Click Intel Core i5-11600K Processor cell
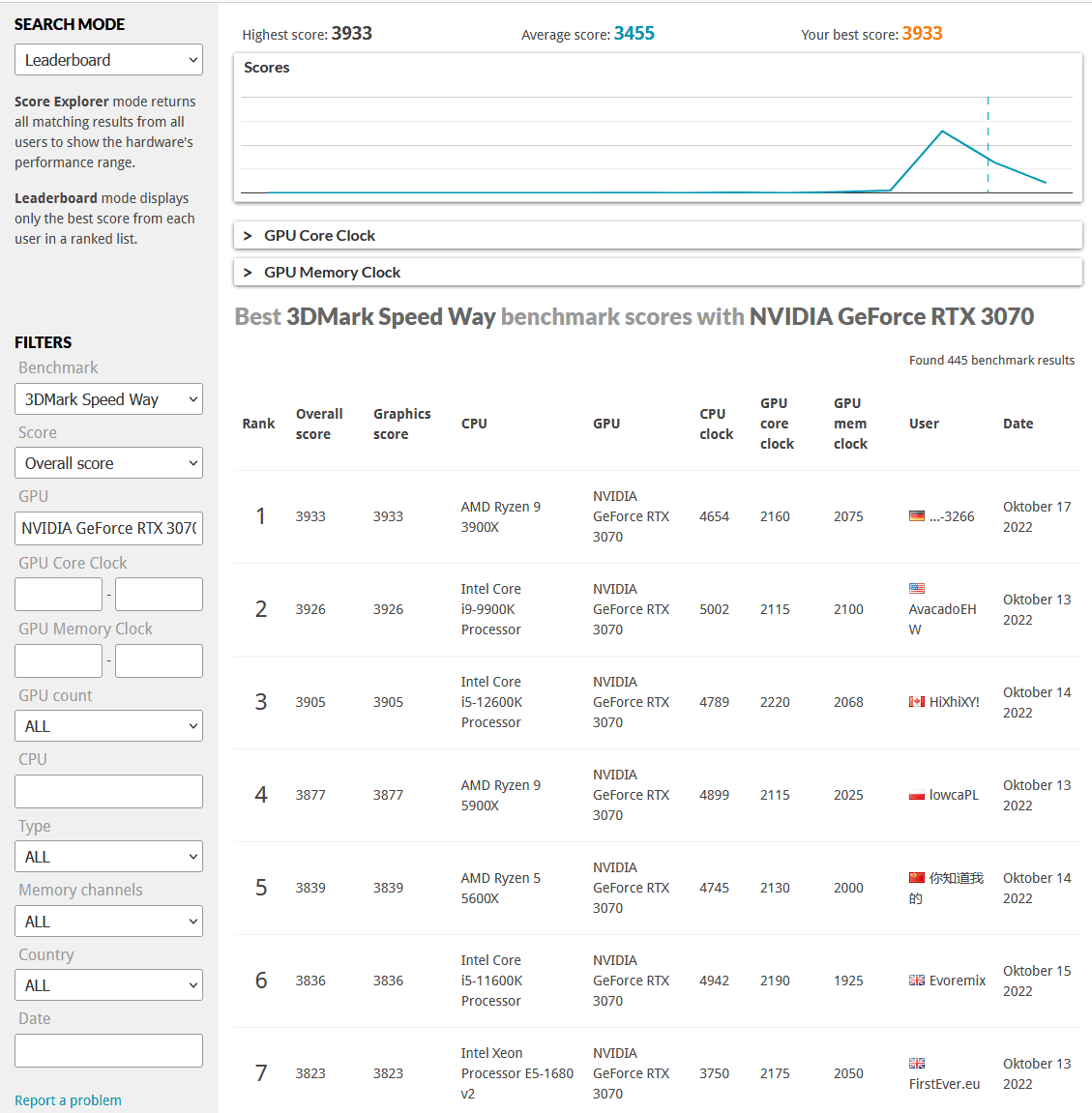Screen dimensions: 1092x1113 tap(491, 981)
